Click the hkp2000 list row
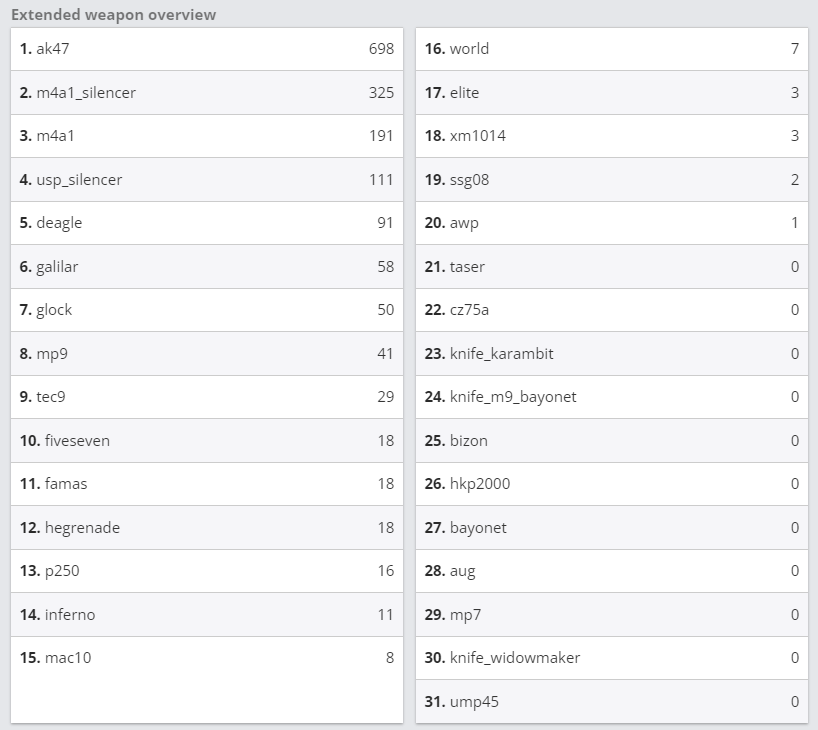Screen dimensions: 818x730 pyautogui.click(x=611, y=484)
